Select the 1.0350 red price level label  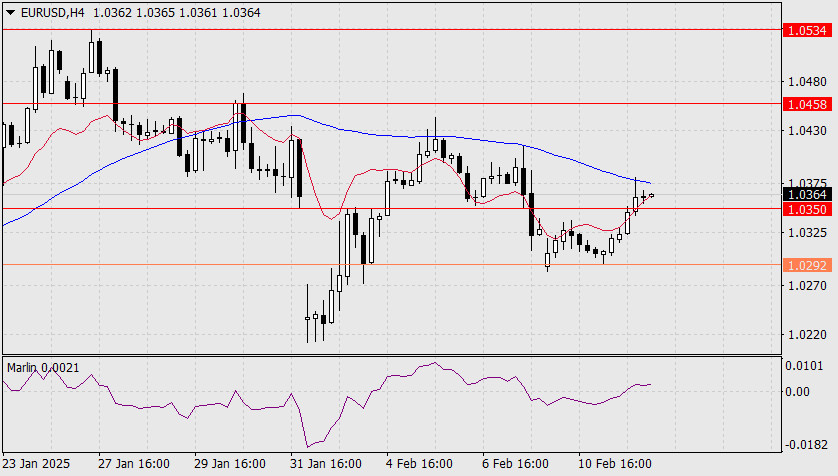click(x=808, y=209)
